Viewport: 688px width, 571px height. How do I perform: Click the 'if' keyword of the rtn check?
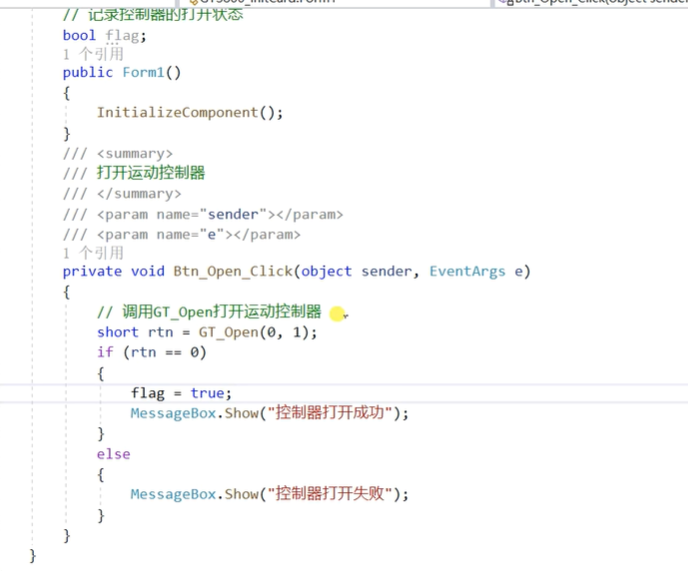click(105, 352)
